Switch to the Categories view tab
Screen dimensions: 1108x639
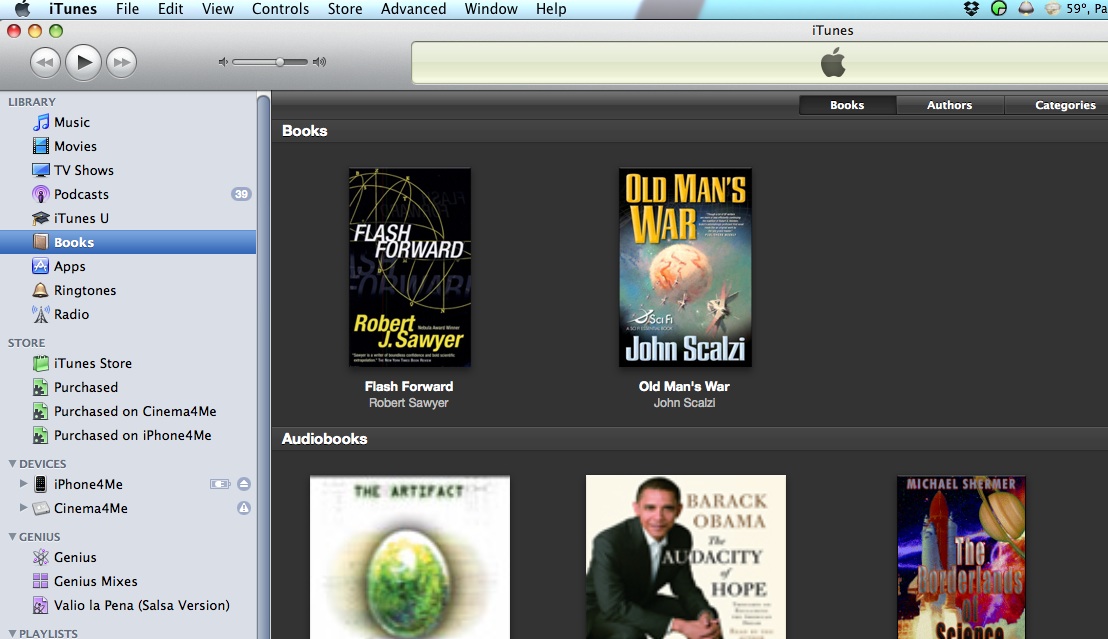(x=1056, y=105)
